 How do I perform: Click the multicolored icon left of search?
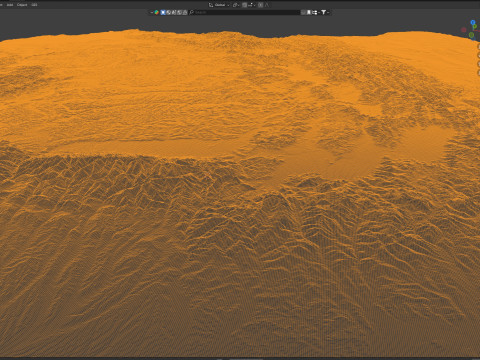156,12
